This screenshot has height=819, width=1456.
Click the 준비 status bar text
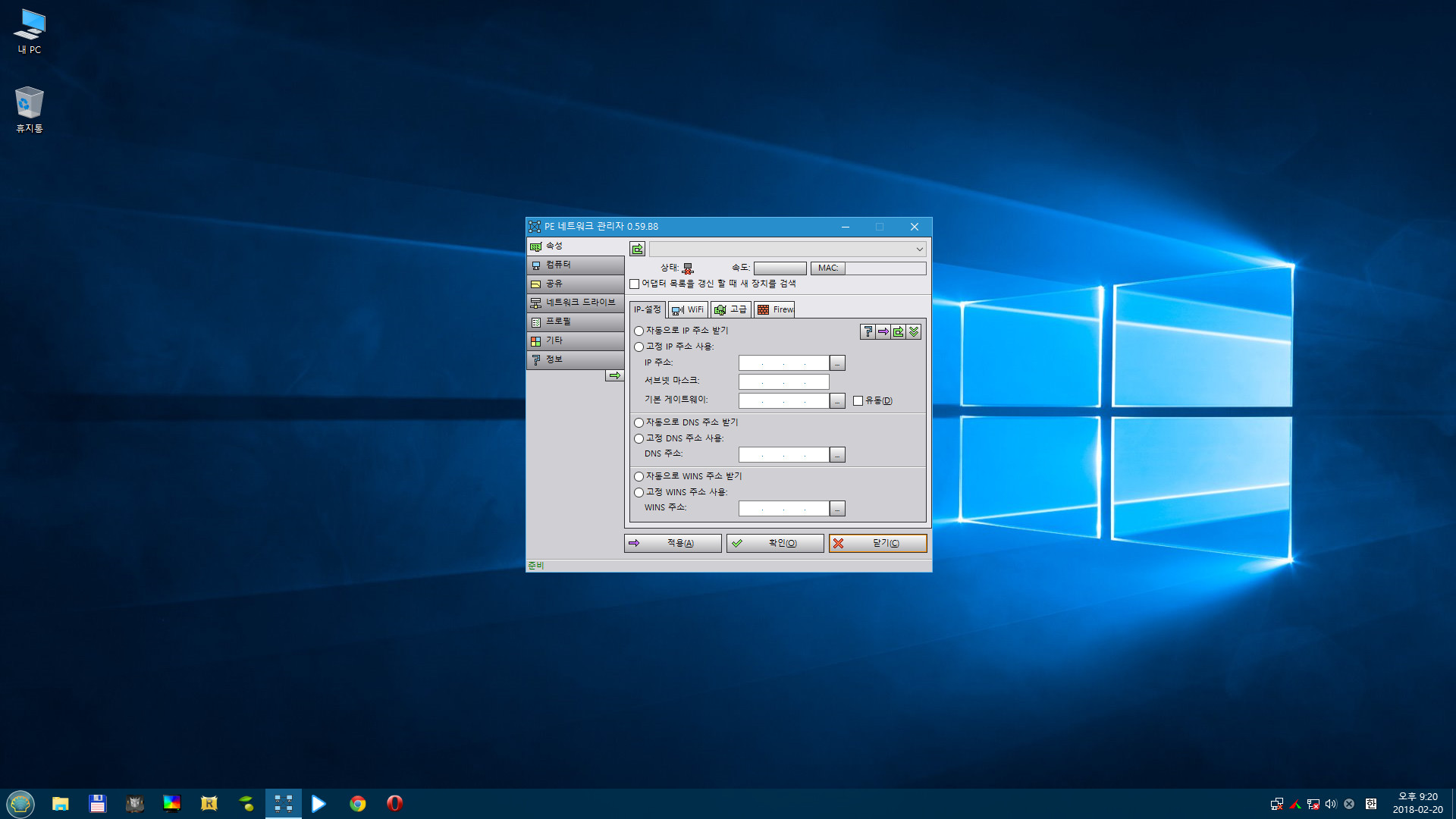(x=536, y=566)
